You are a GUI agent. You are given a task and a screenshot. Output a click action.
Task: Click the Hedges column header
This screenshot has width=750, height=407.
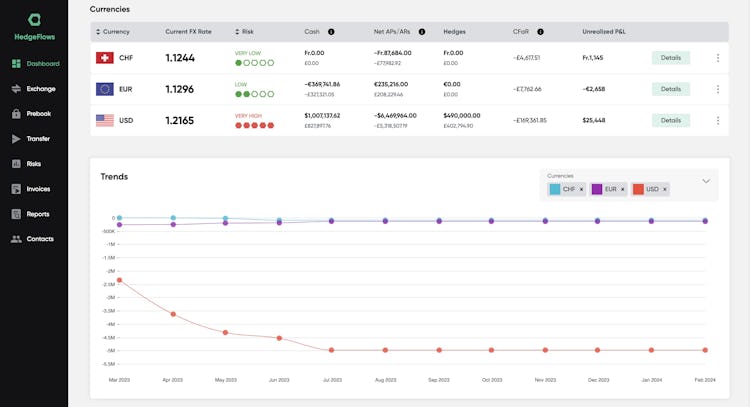454,32
